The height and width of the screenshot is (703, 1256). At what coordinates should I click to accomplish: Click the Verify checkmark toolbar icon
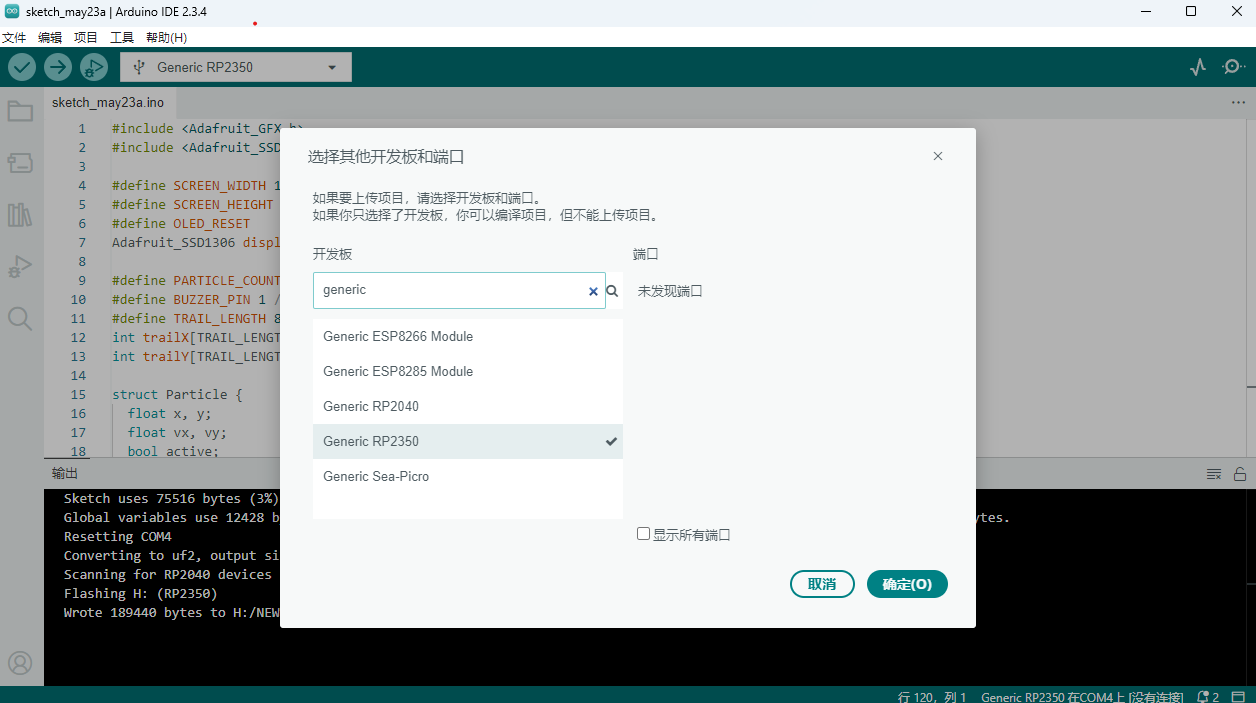pyautogui.click(x=22, y=67)
